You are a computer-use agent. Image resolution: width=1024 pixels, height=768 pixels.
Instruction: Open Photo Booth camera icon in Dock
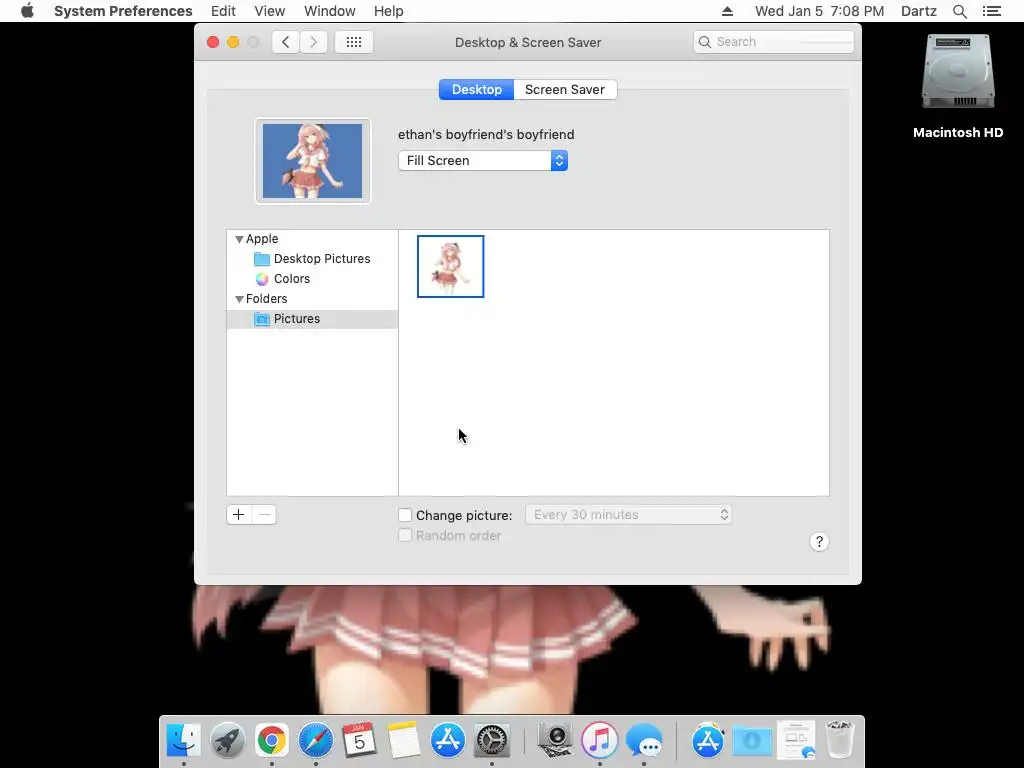pyautogui.click(x=555, y=740)
